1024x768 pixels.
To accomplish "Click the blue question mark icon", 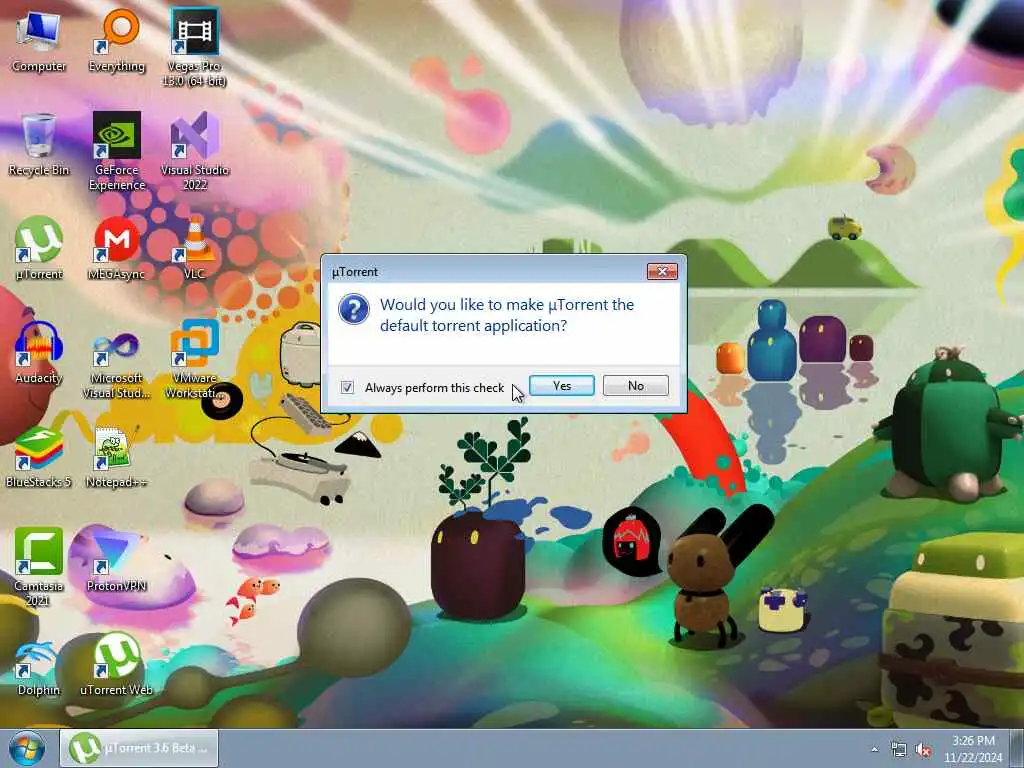I will pyautogui.click(x=354, y=310).
